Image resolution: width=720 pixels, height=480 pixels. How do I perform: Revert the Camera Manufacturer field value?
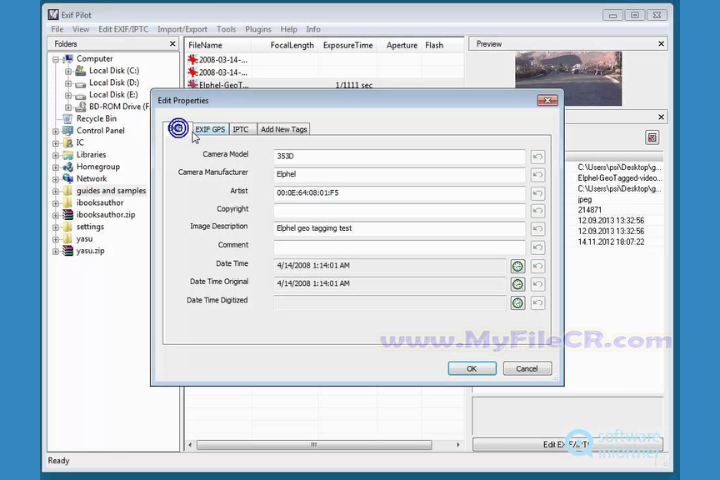pos(538,175)
